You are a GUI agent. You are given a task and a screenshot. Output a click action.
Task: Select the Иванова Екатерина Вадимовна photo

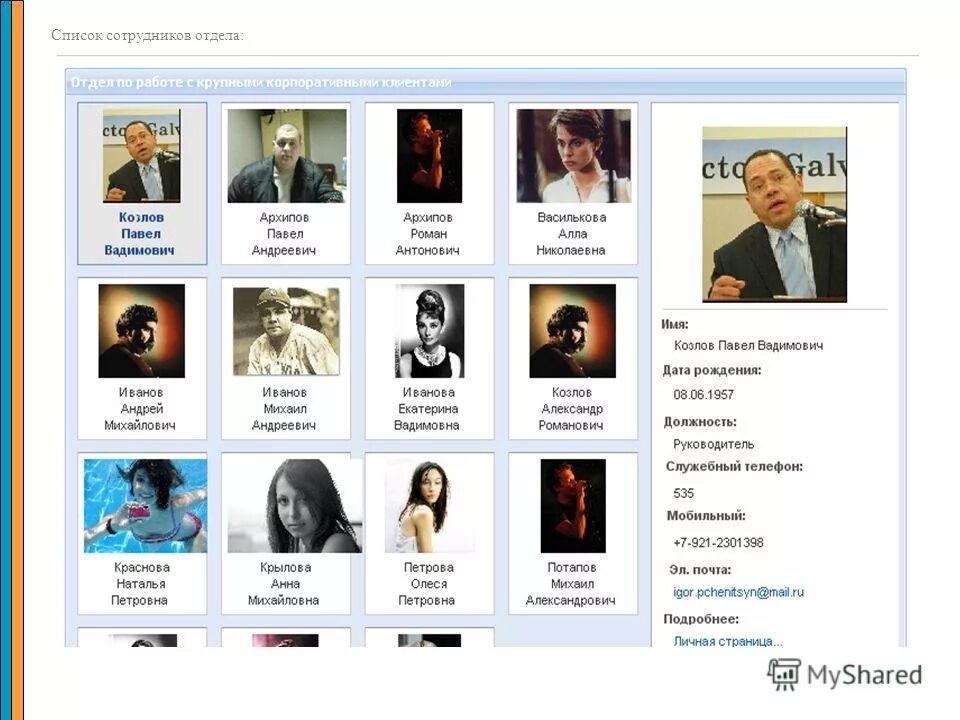click(429, 331)
